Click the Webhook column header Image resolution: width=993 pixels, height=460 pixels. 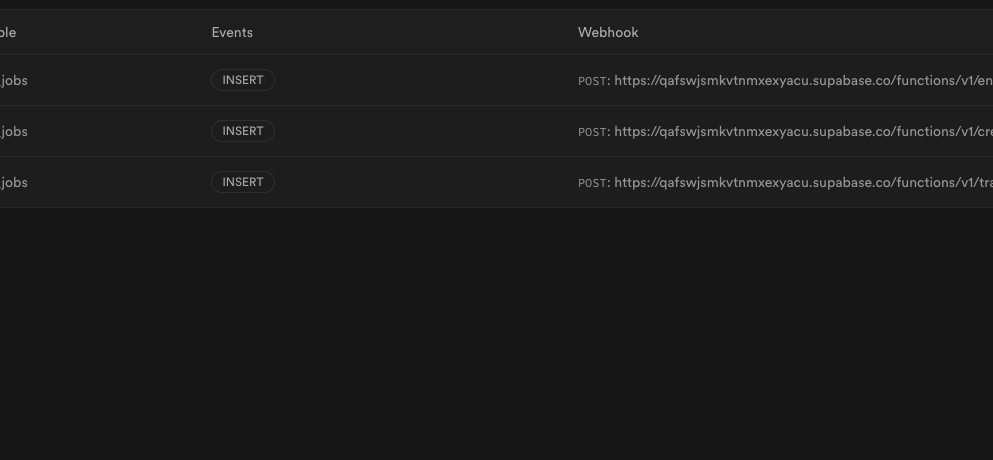[x=608, y=32]
